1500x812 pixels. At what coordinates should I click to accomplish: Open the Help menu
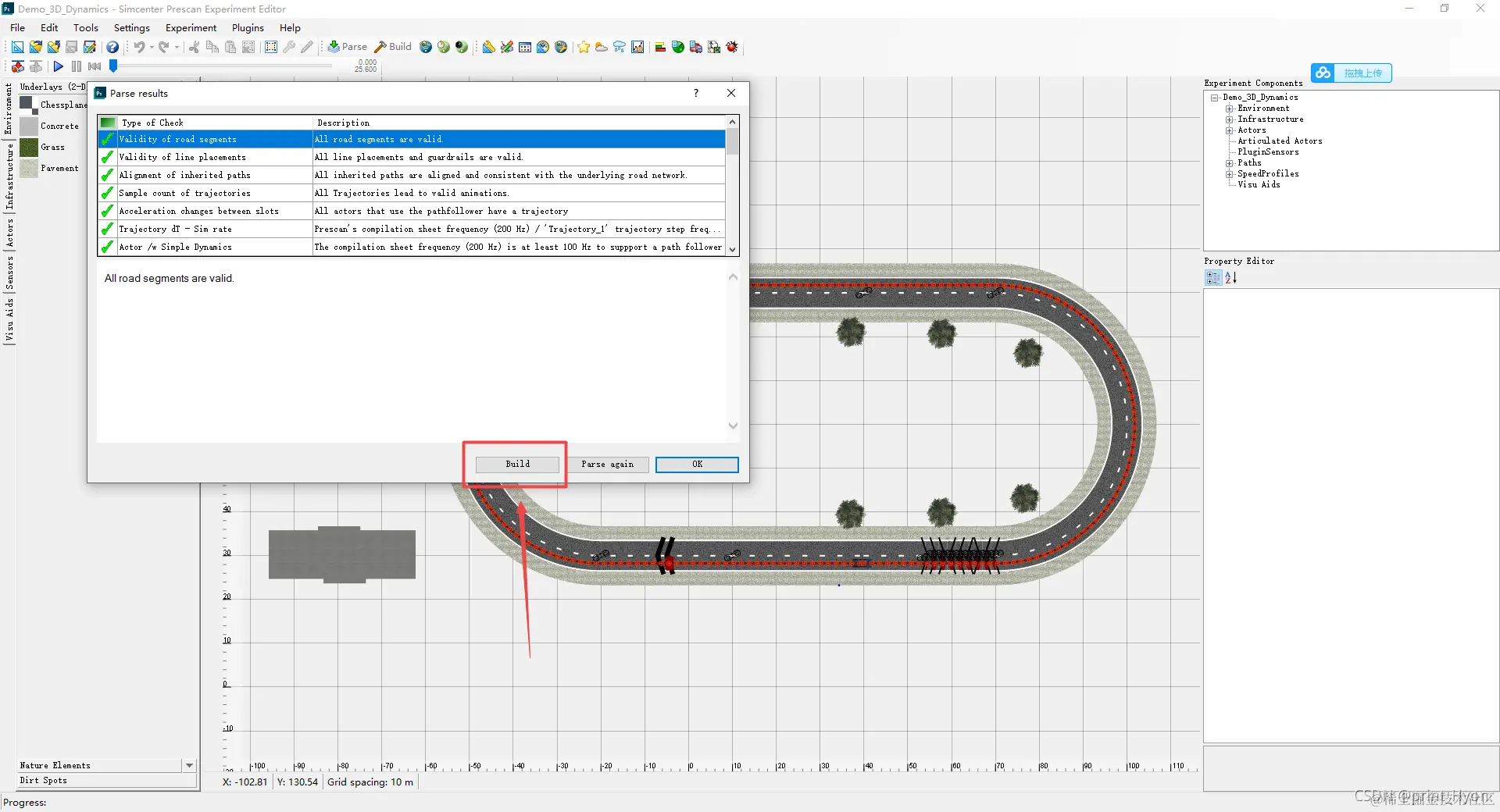(x=290, y=27)
